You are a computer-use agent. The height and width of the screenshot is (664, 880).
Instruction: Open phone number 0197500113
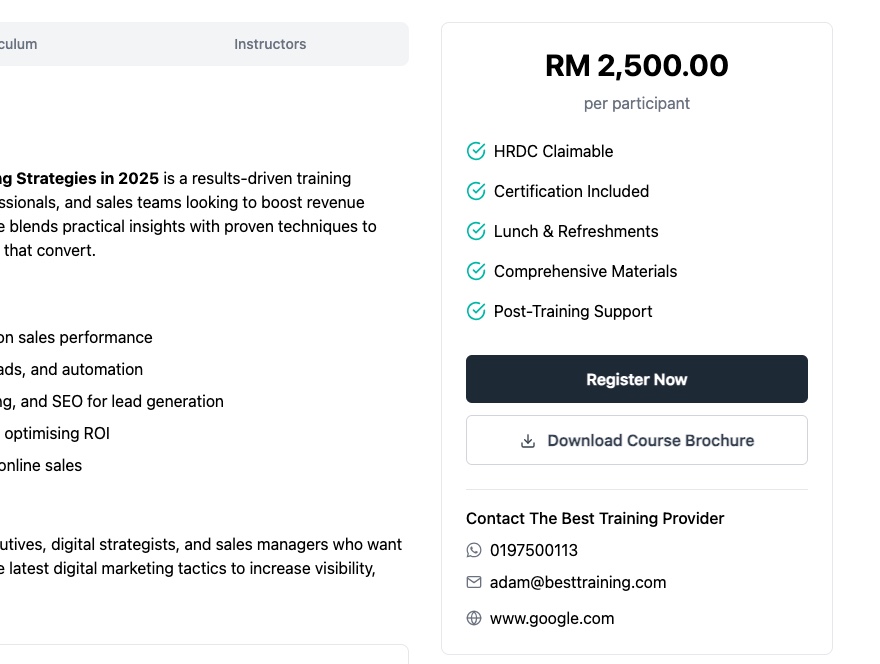point(533,550)
